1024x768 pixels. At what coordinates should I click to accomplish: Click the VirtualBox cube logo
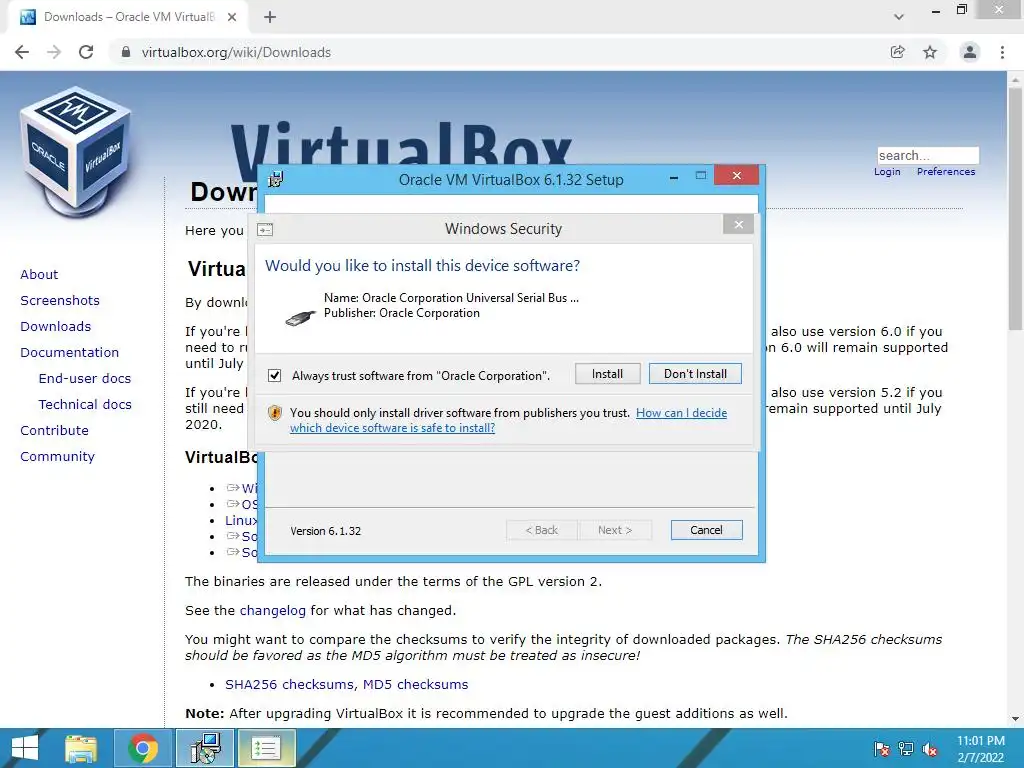[76, 152]
